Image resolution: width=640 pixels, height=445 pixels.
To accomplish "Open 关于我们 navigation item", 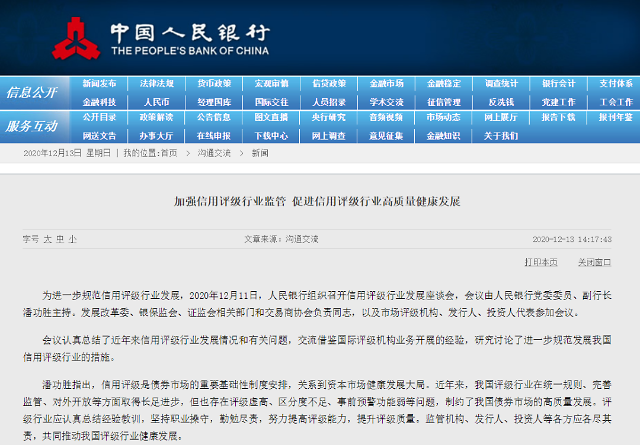I will pyautogui.click(x=501, y=136).
